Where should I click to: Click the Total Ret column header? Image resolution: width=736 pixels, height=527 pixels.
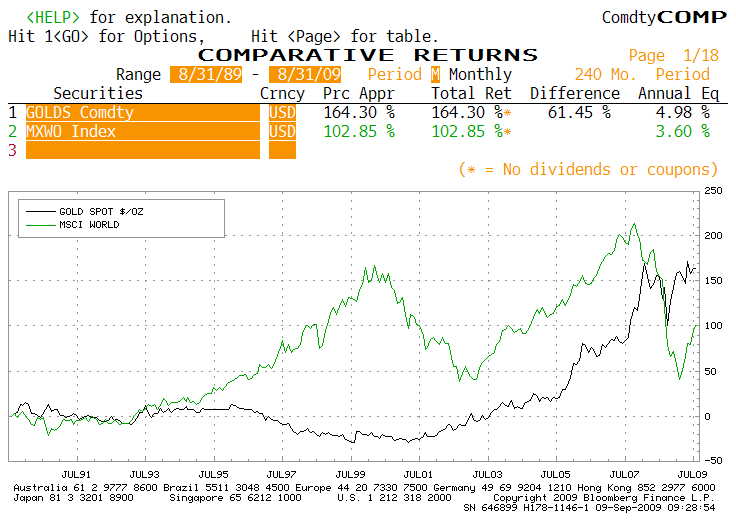pos(471,93)
